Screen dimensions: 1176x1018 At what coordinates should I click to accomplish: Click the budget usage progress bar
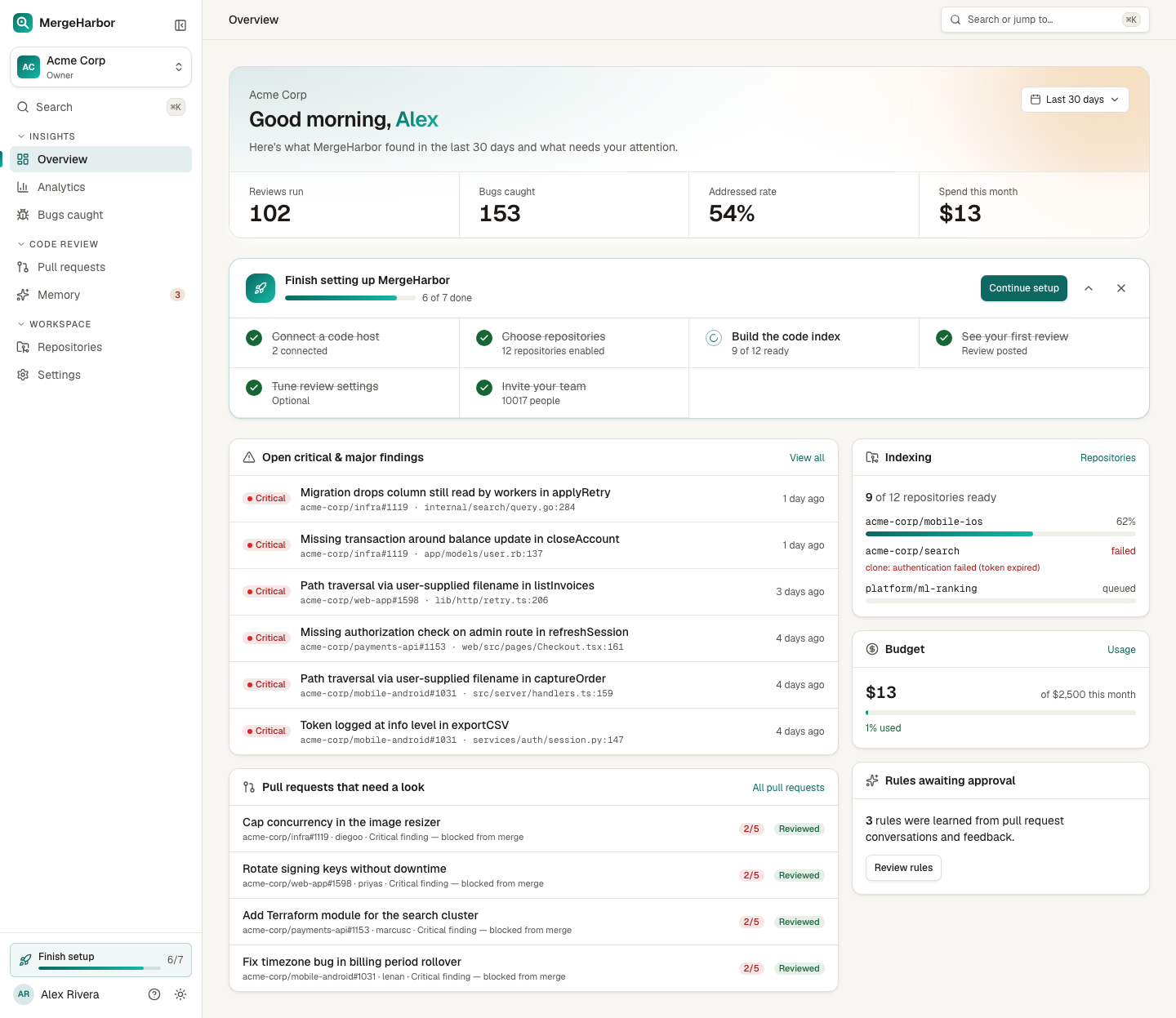pyautogui.click(x=1000, y=713)
